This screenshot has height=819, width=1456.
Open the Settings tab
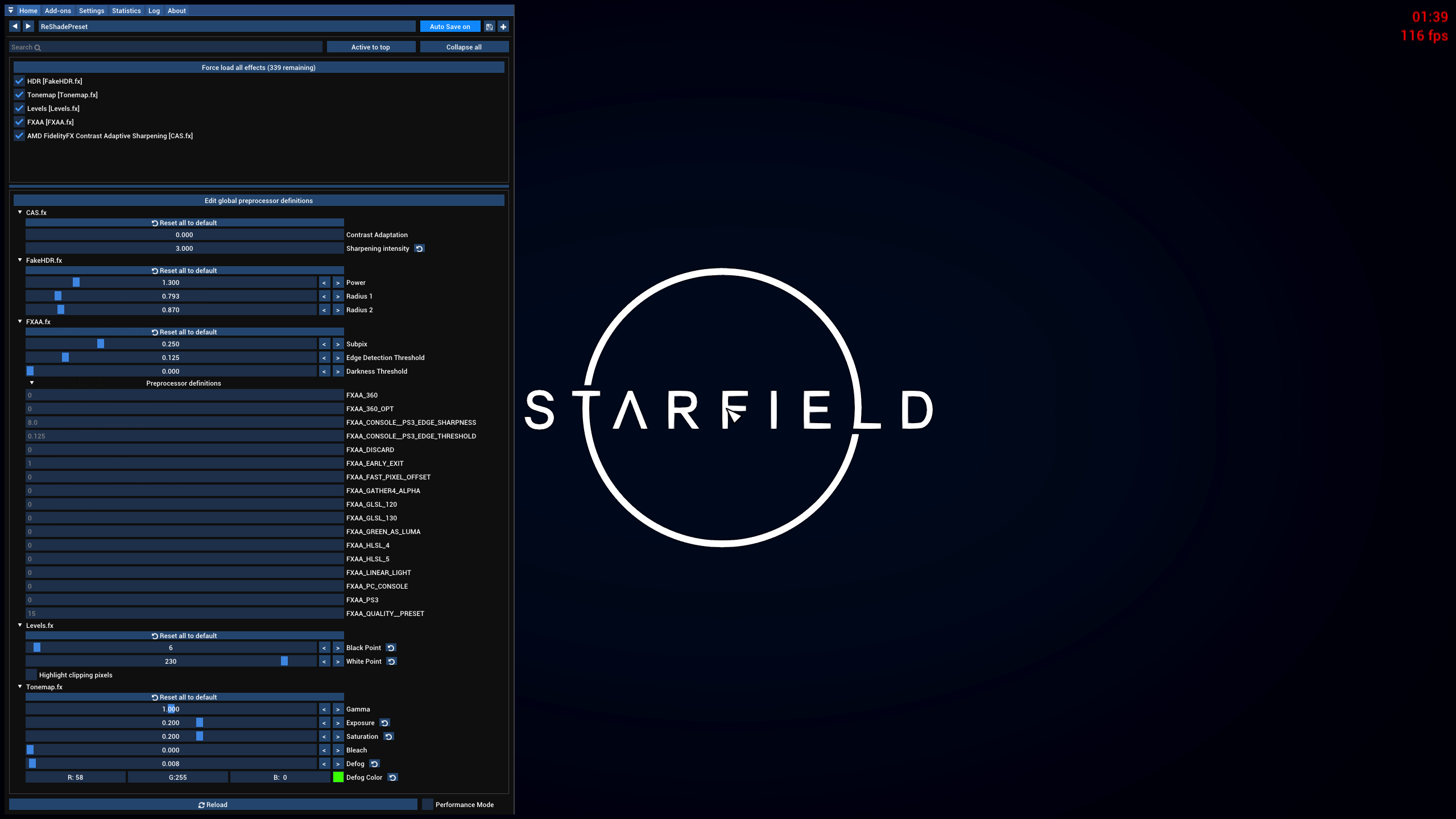(91, 10)
